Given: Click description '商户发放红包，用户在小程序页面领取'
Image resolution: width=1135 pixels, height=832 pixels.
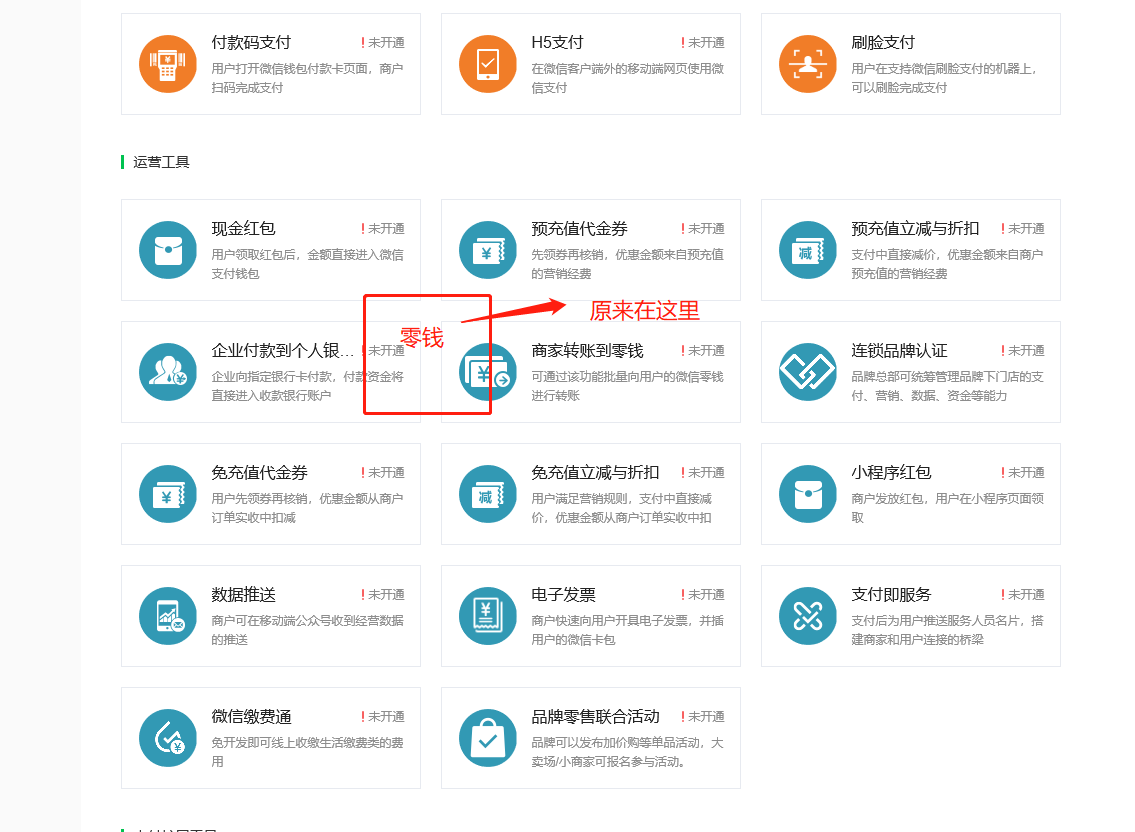Looking at the screenshot, I should [x=947, y=508].
